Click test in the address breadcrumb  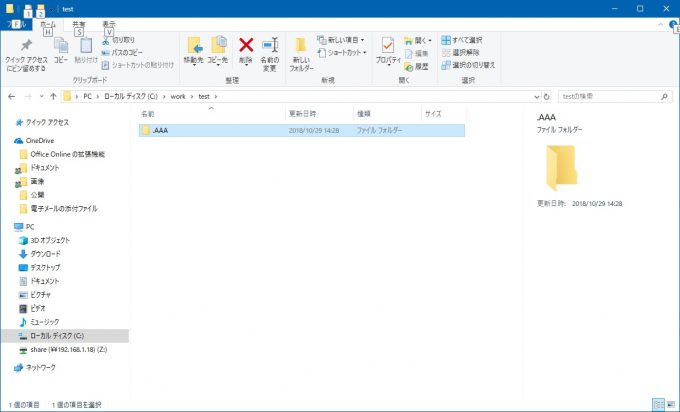pos(204,96)
